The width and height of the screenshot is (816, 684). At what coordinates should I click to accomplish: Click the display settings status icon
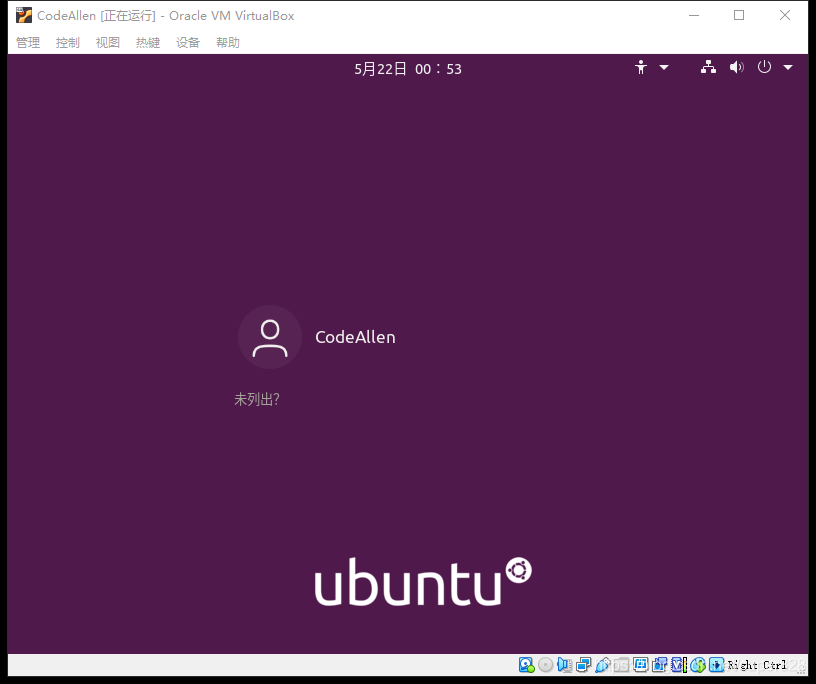[641, 664]
